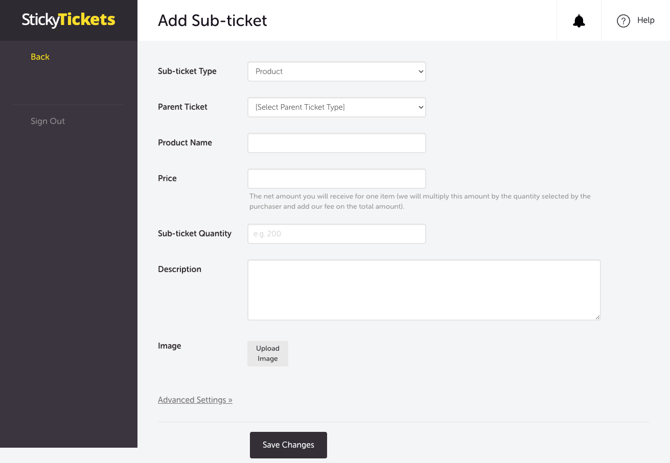Click the Sub-ticket Type label

point(187,71)
